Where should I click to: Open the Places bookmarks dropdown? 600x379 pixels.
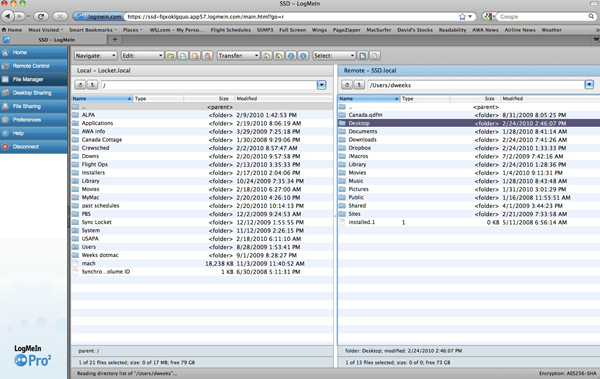pos(132,30)
